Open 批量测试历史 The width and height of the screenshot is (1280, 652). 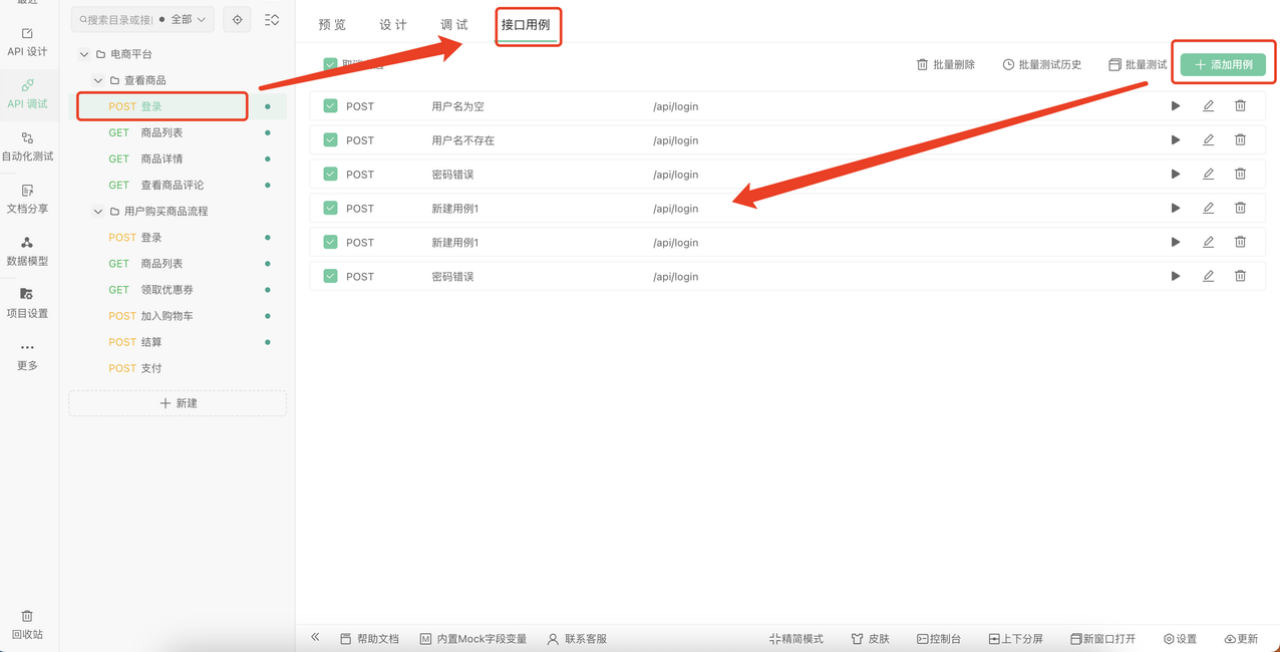pos(1042,64)
